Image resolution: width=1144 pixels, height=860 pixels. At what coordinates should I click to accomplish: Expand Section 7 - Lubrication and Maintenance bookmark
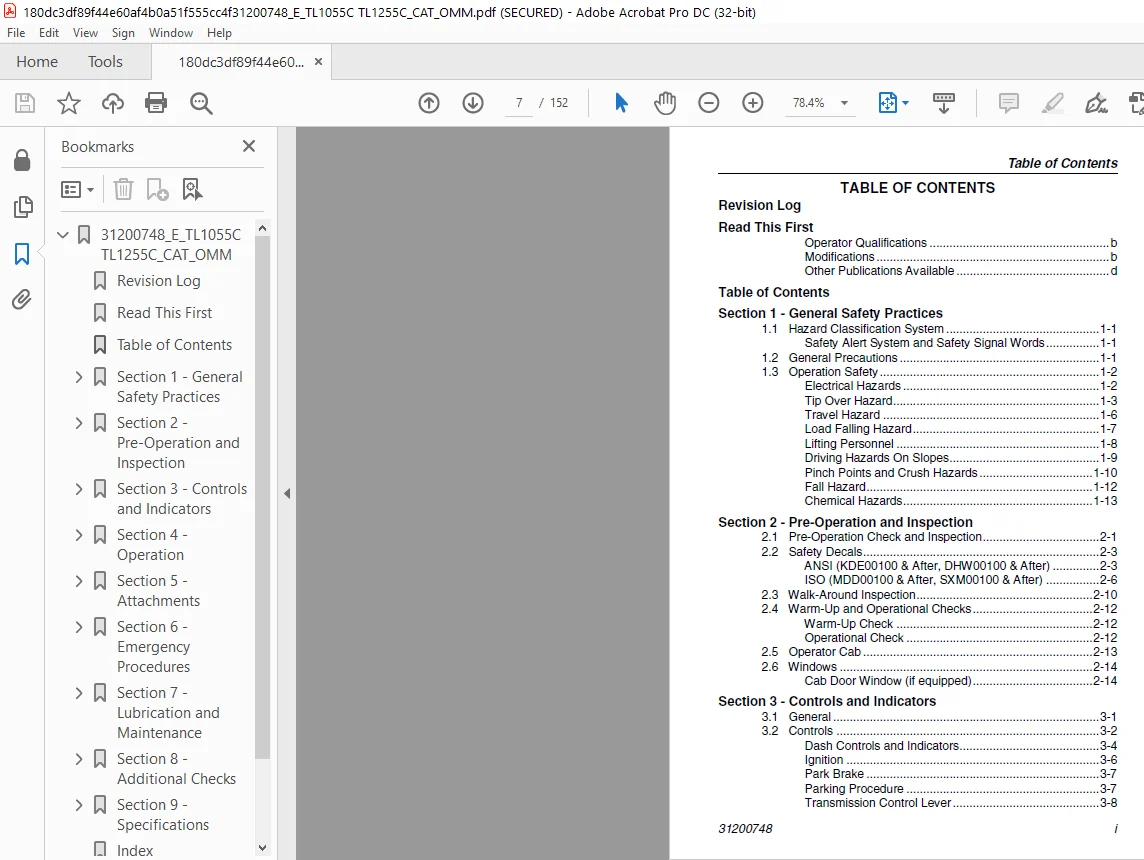point(79,693)
